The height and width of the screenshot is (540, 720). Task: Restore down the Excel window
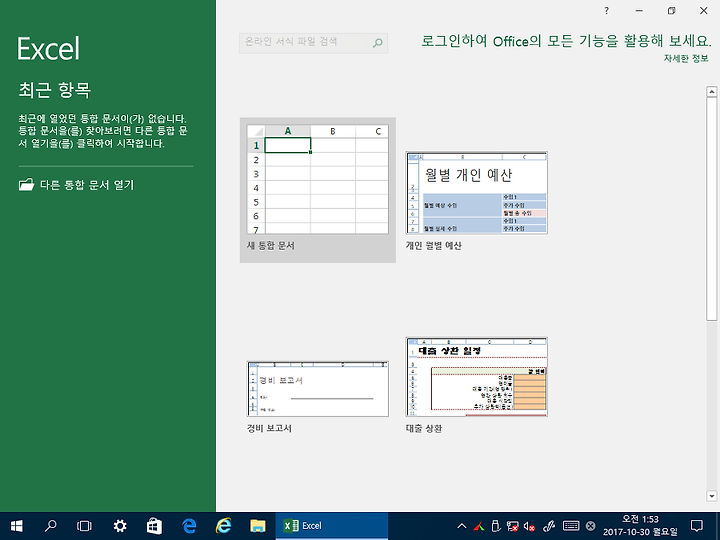(x=671, y=11)
